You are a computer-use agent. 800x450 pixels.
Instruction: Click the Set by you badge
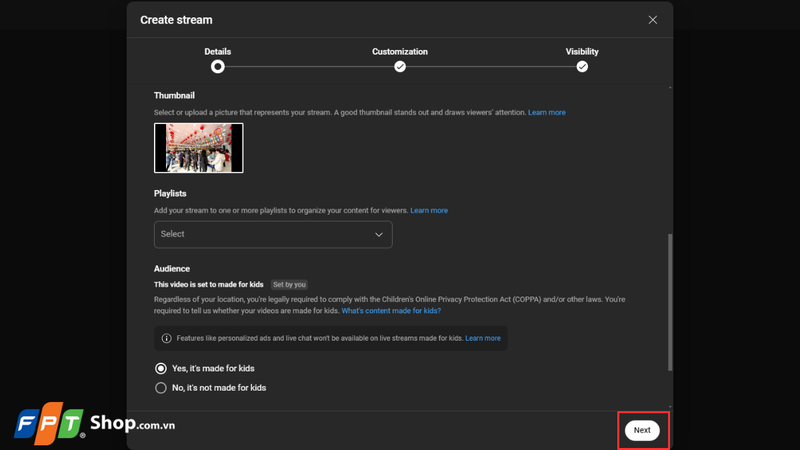[x=289, y=285]
